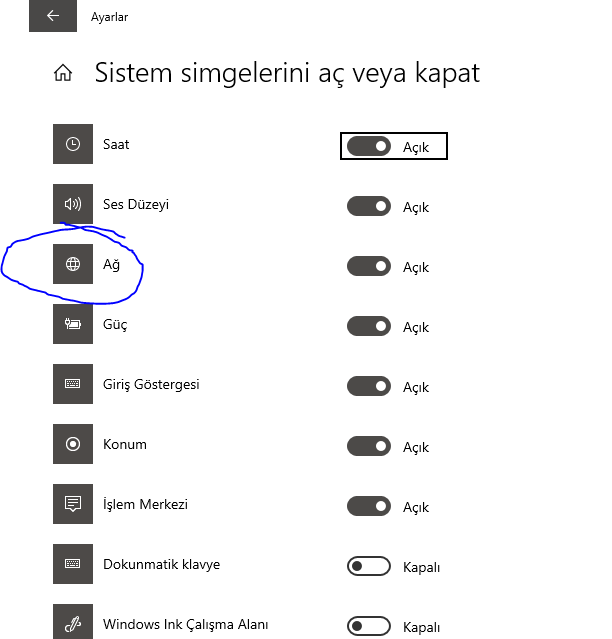Click the back arrow in the title bar

52,16
